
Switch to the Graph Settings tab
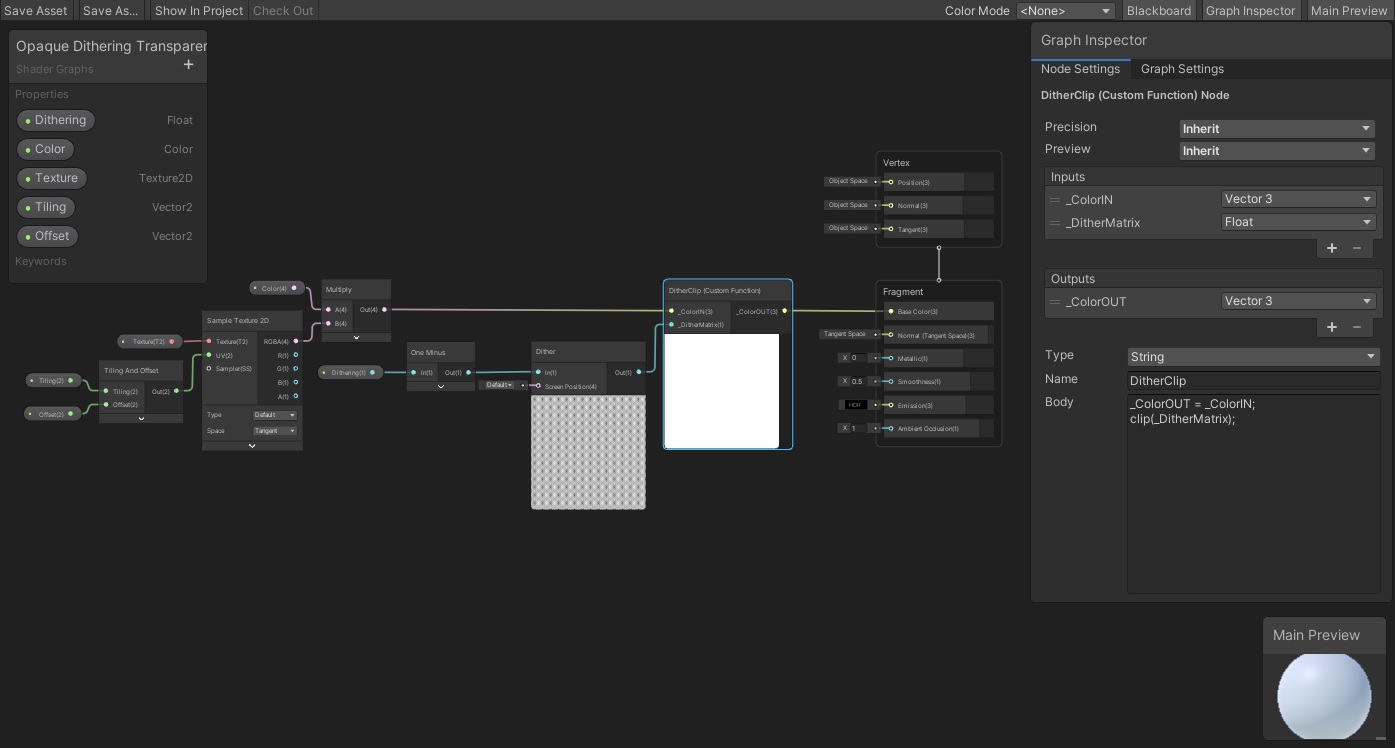pyautogui.click(x=1182, y=69)
